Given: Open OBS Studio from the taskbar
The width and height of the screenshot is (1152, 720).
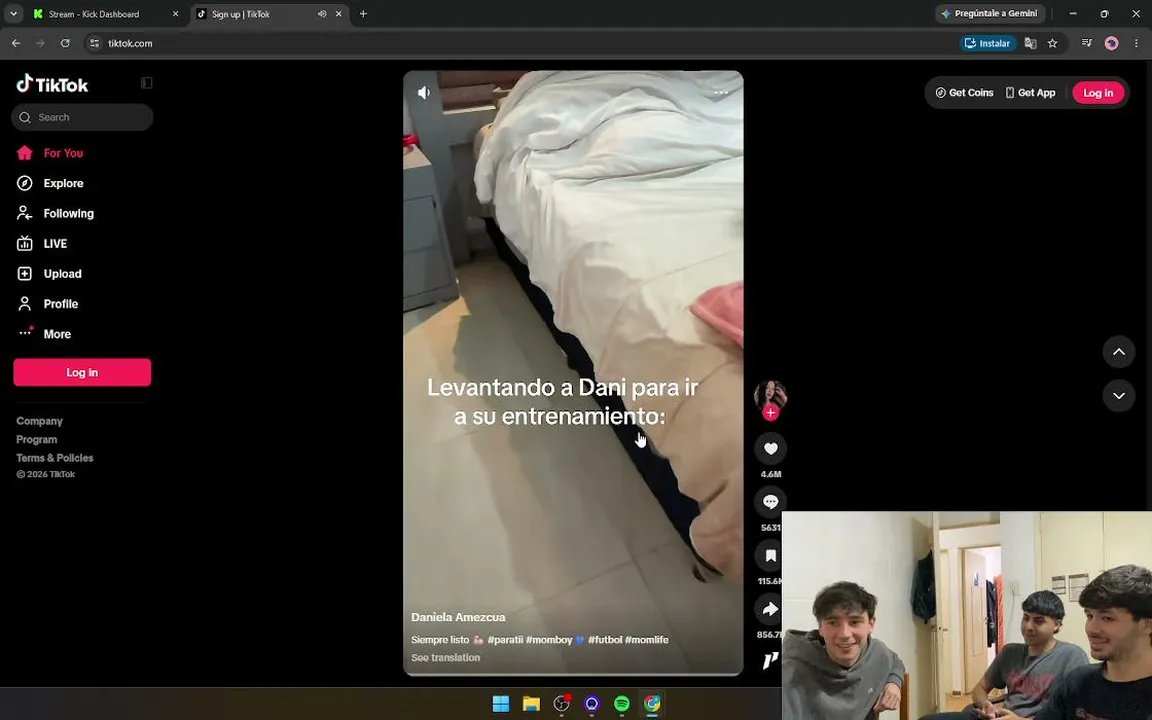Looking at the screenshot, I should click(x=561, y=704).
